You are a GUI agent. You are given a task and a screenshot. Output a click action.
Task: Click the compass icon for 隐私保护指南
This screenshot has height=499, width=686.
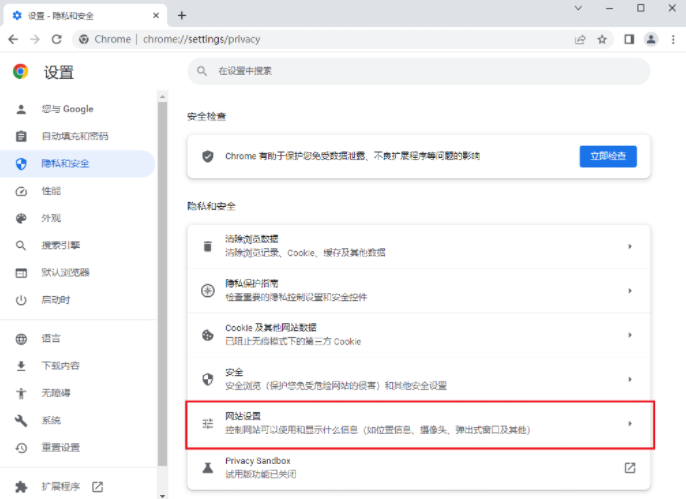[x=208, y=290]
